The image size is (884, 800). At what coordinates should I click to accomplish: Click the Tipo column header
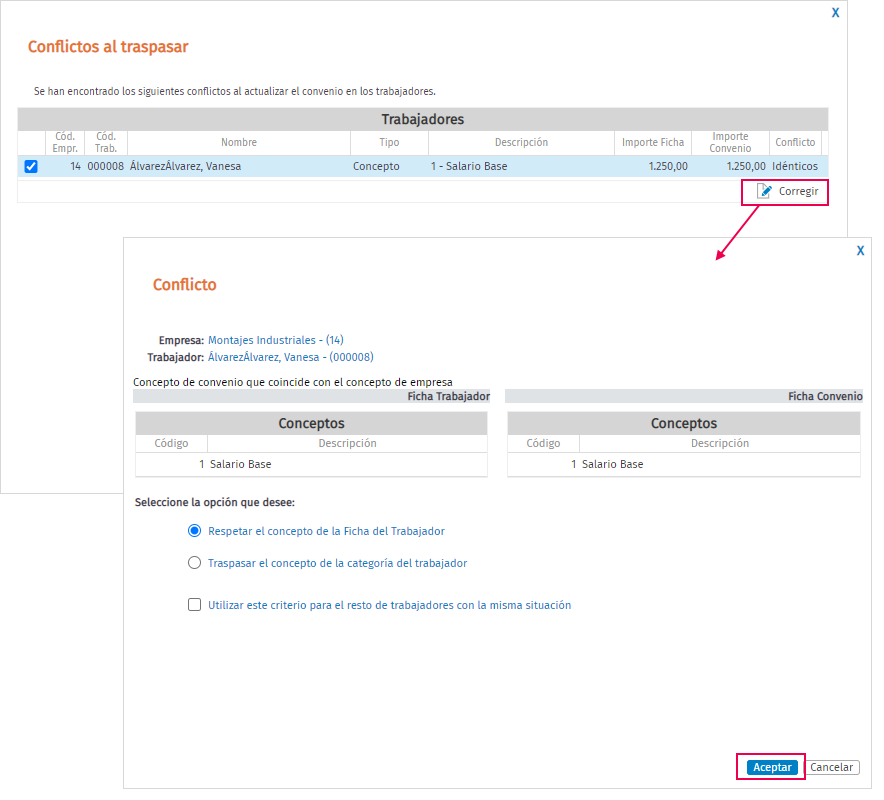389,143
